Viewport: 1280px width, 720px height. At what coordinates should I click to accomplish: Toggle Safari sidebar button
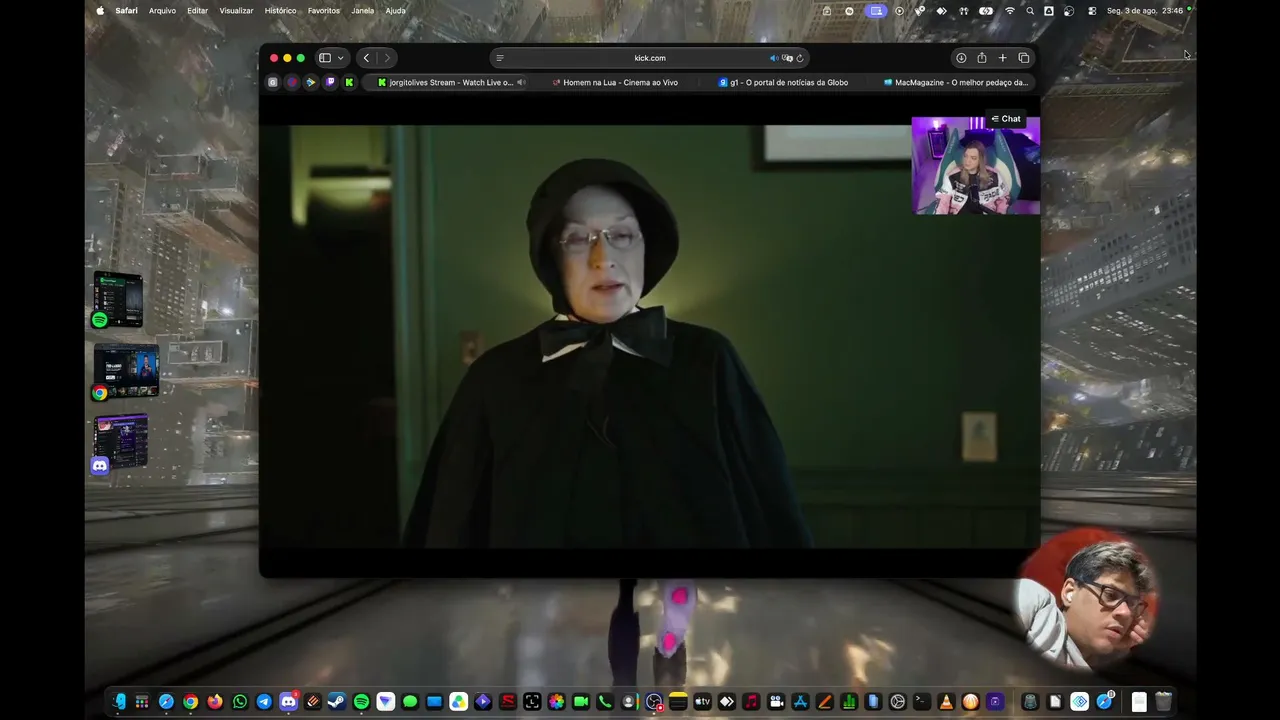point(325,58)
